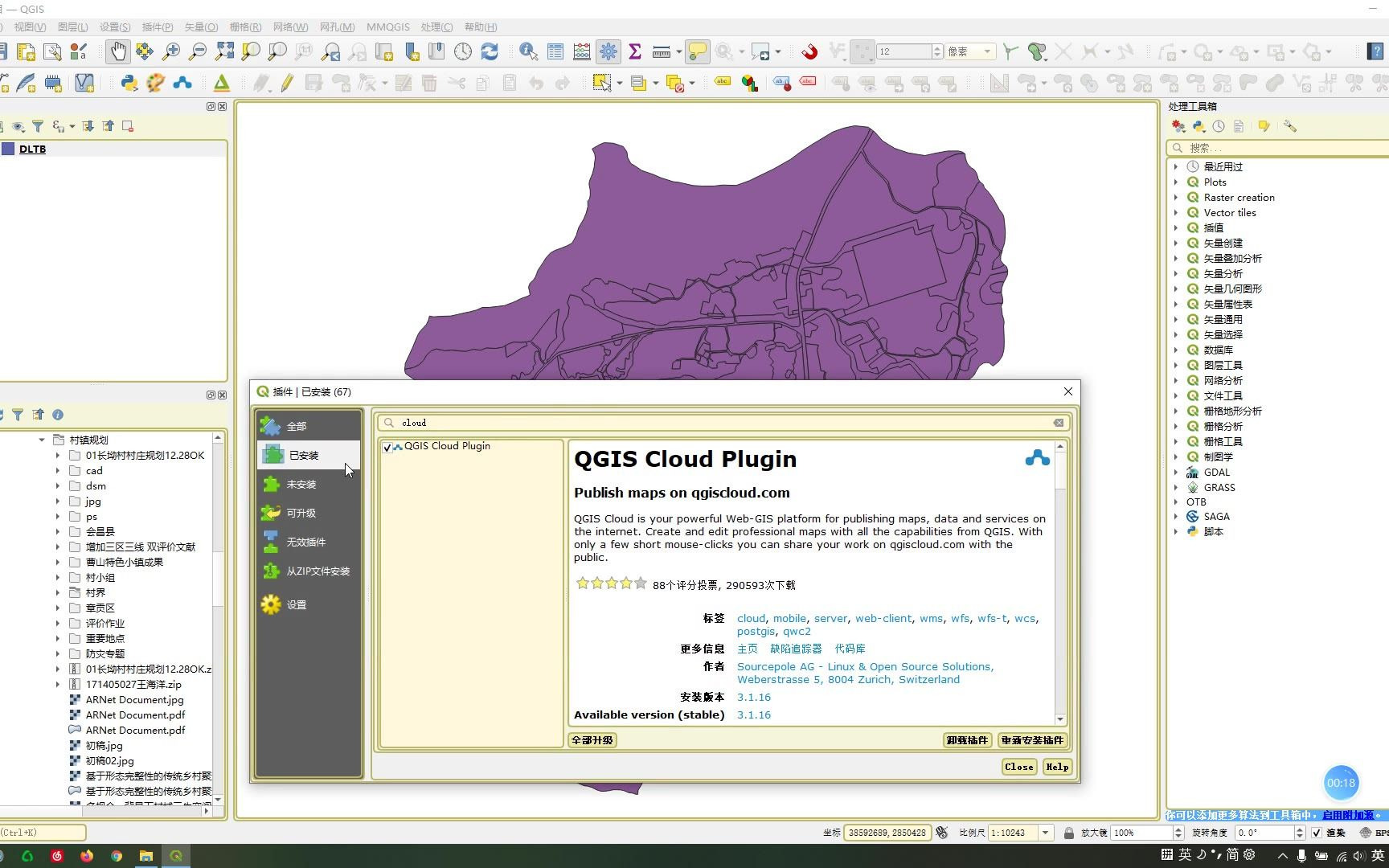This screenshot has height=868, width=1389.
Task: Toggle the Snapping magnet icon
Action: pyautogui.click(x=809, y=52)
